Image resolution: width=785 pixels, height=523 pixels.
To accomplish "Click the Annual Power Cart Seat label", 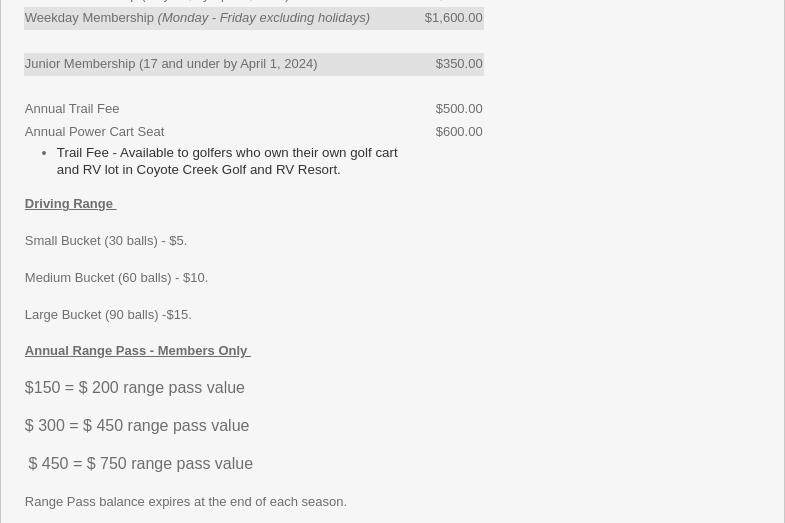I will click(x=94, y=131).
